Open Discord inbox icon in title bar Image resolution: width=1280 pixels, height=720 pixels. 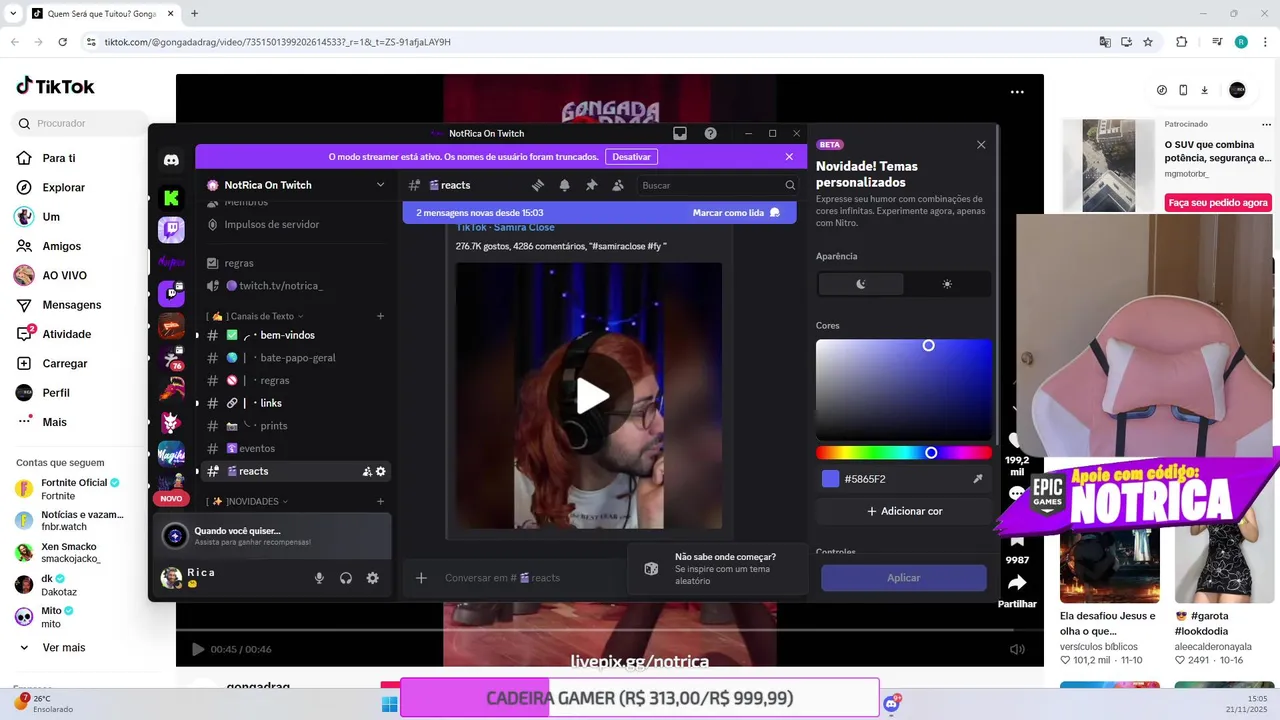(680, 133)
